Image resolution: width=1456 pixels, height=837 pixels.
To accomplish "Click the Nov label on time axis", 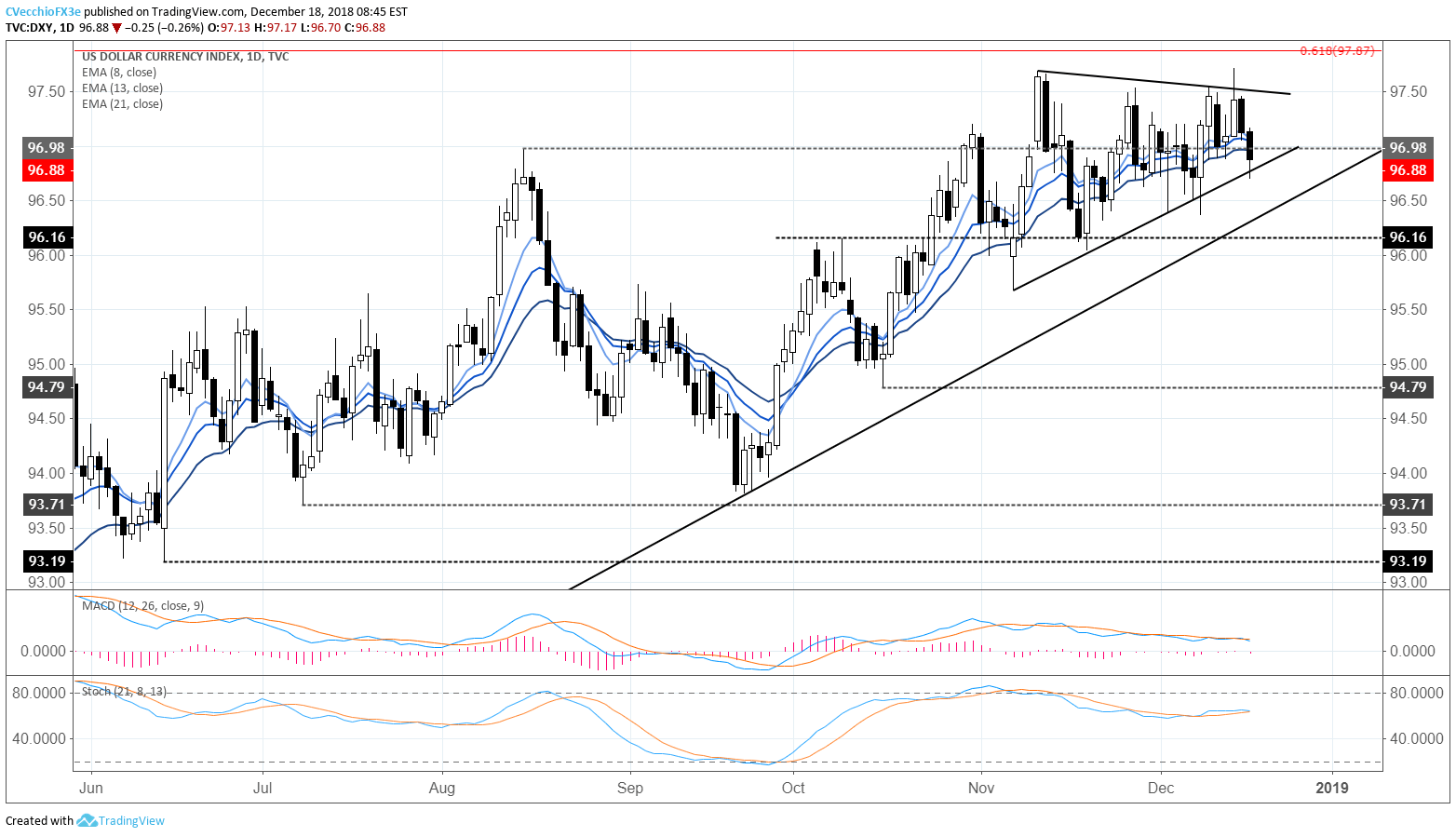I will click(x=981, y=788).
